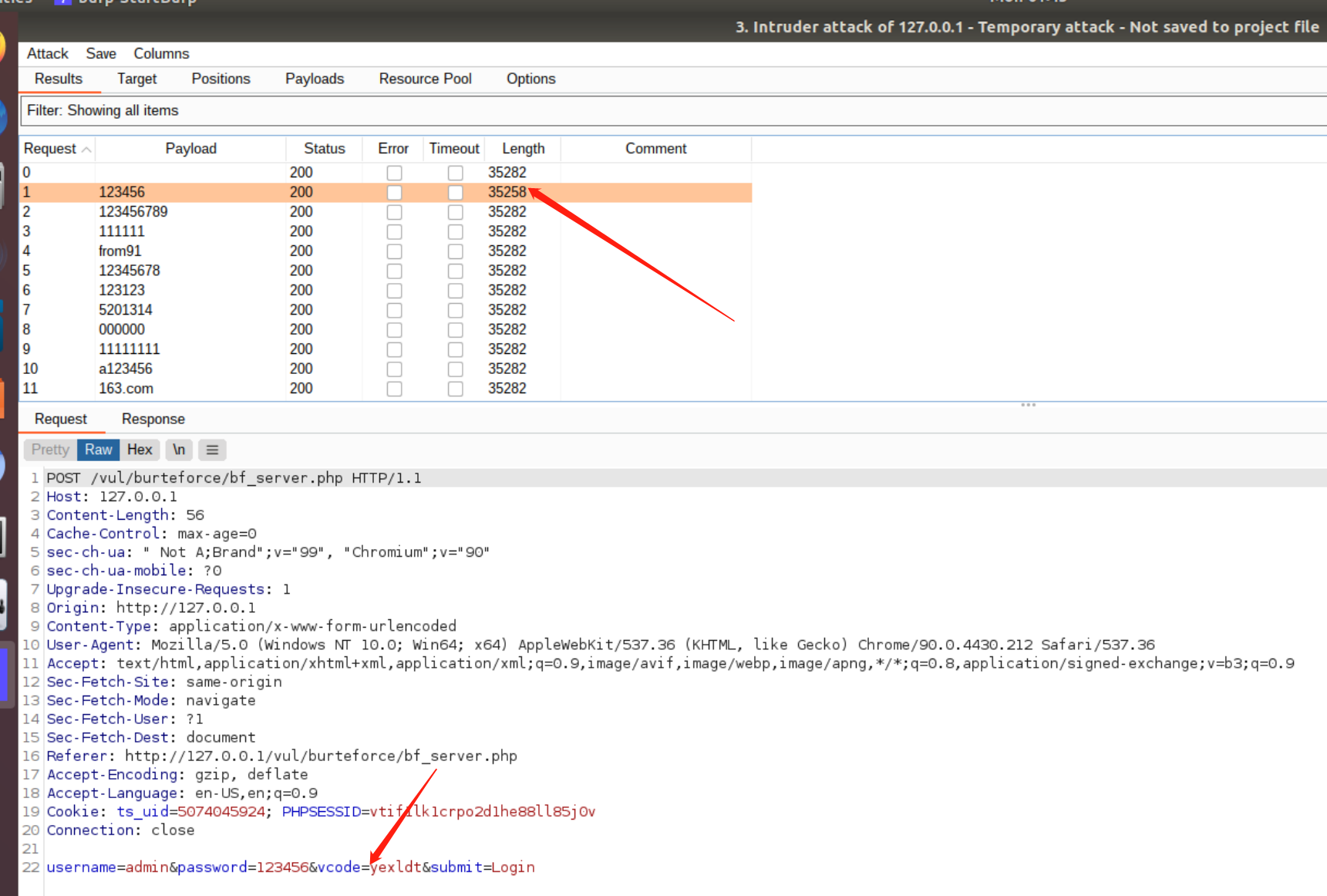Screen dimensions: 1327x896
Task: Click the 'Accept-Encoding: gzip, deflate' line
Action: (177, 774)
